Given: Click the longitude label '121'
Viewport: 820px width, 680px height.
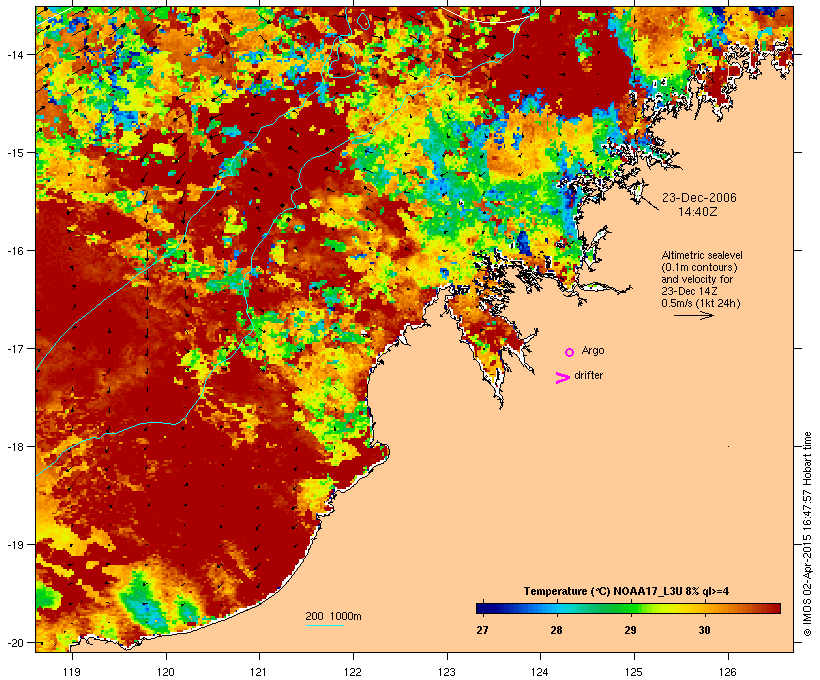Looking at the screenshot, I should tap(259, 672).
